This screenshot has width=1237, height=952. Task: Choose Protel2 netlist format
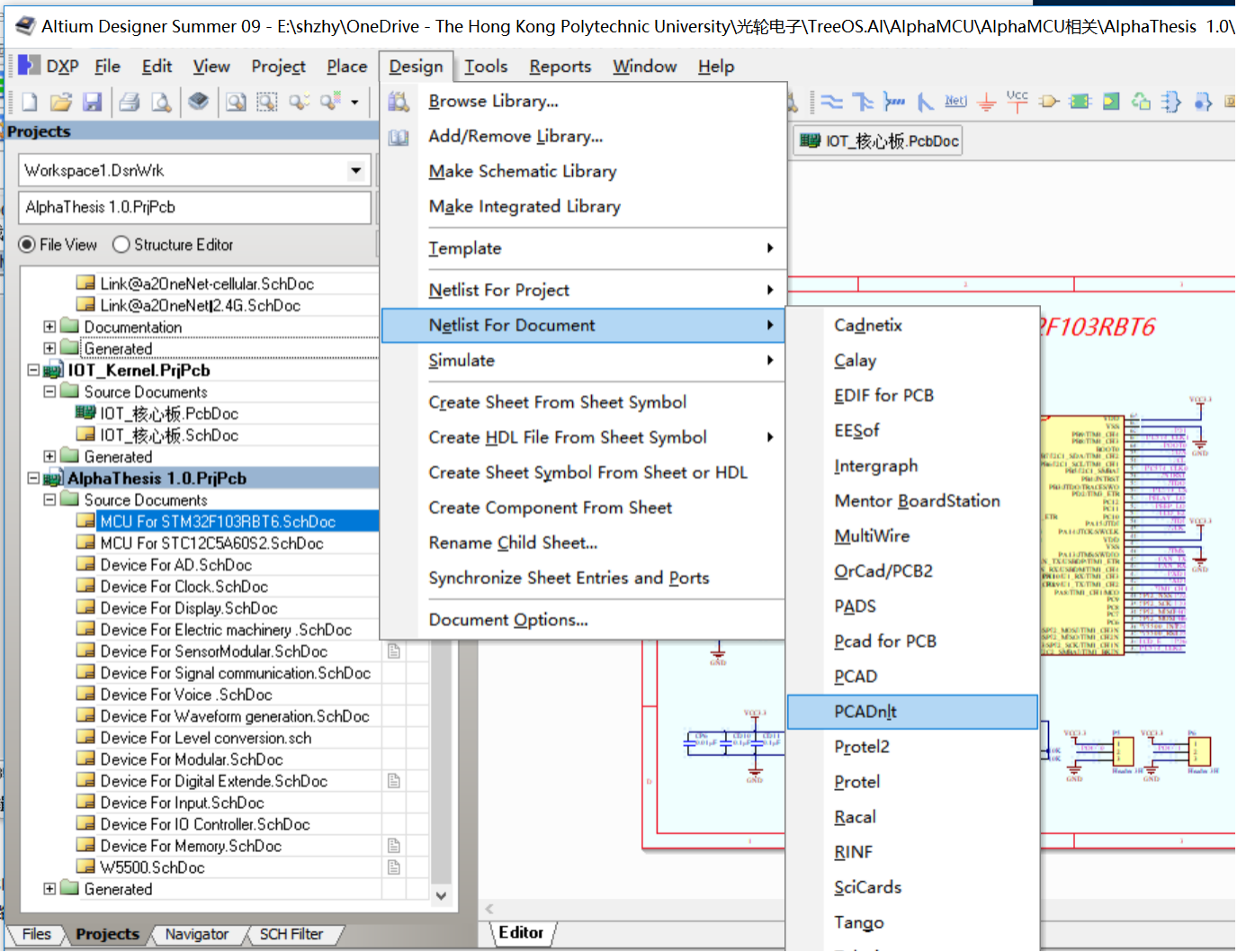pos(912,747)
